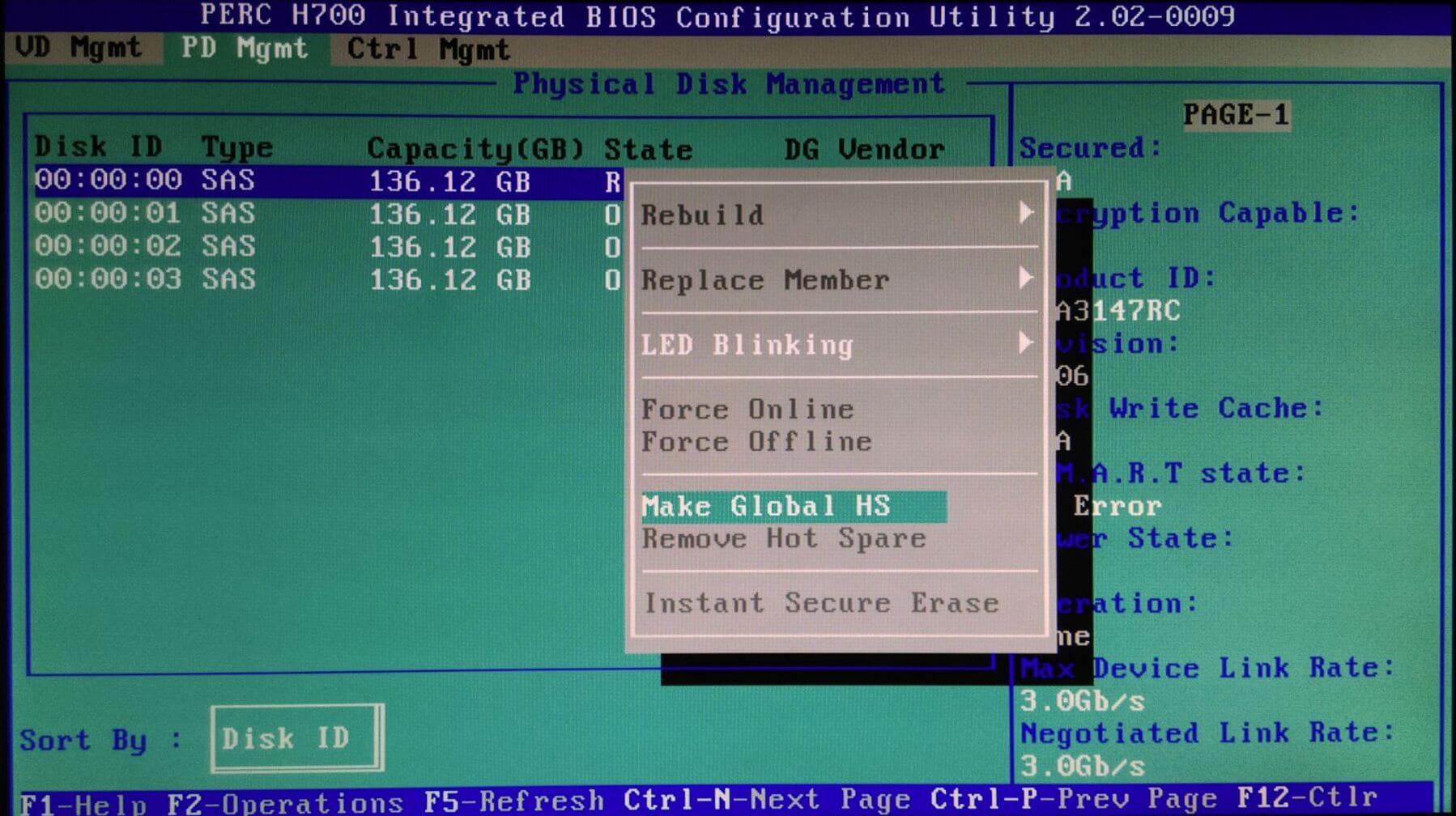Click the Physical Disk Management title
Image resolution: width=1456 pixels, height=816 pixels.
point(729,83)
